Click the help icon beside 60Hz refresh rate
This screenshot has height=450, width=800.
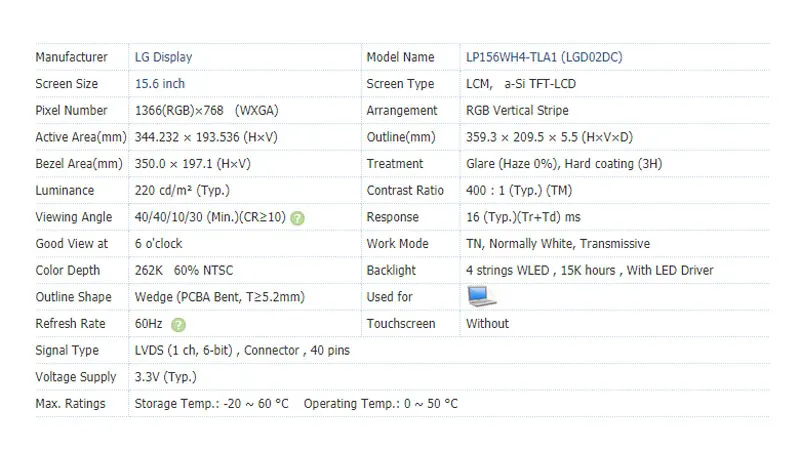click(179, 325)
